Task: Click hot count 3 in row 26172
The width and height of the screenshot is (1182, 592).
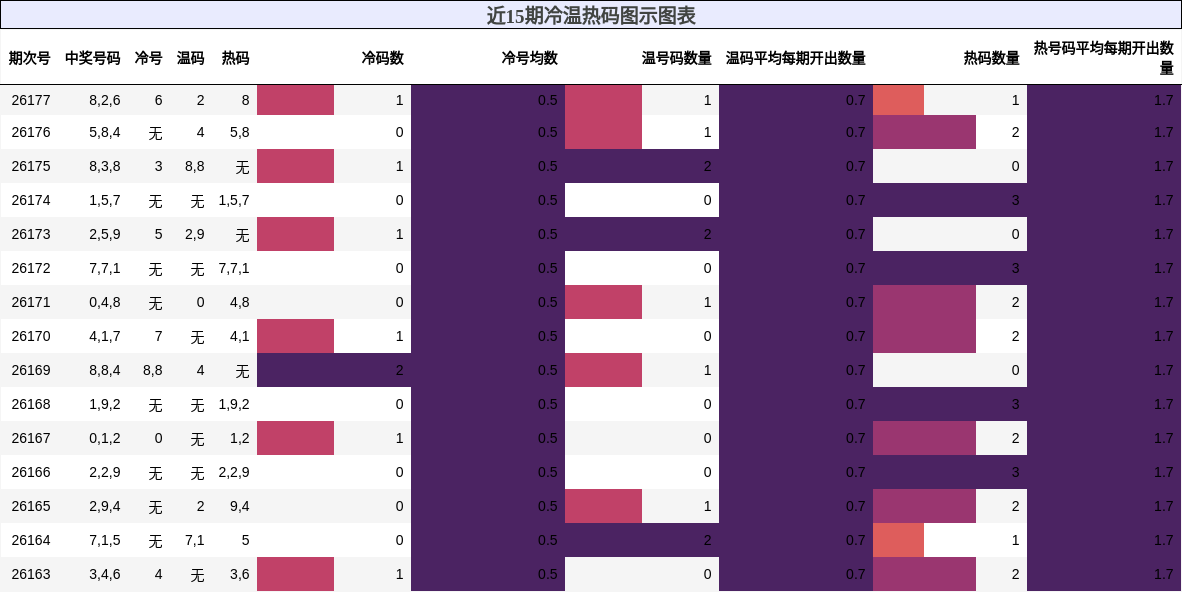Action: 1015,268
